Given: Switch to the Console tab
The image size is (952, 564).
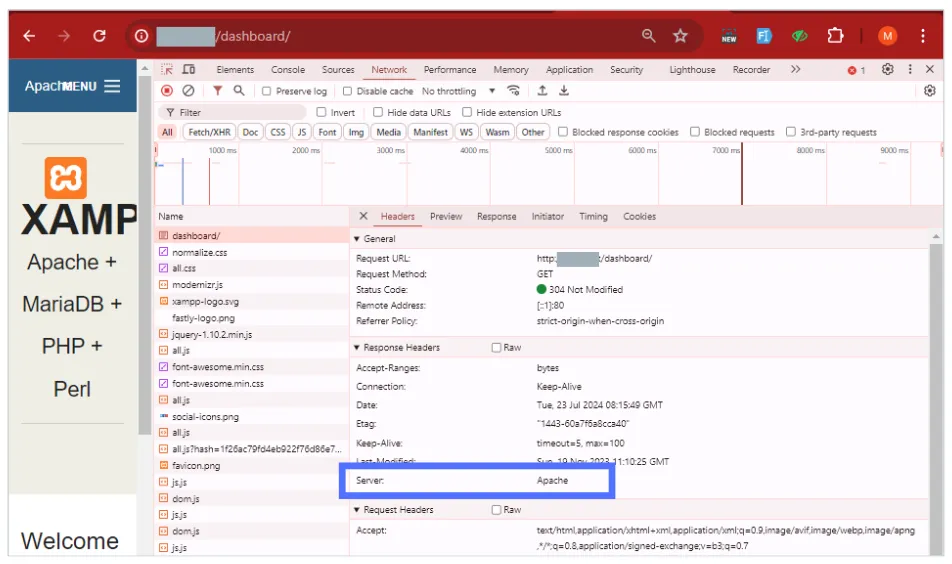Looking at the screenshot, I should (x=288, y=70).
